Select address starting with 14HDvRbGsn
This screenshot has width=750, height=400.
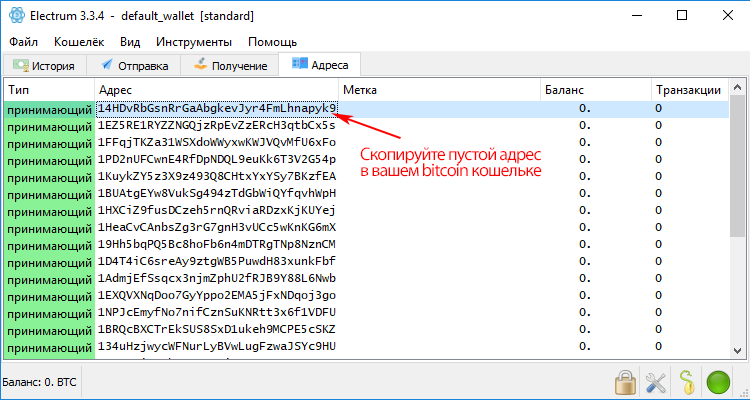click(x=216, y=108)
